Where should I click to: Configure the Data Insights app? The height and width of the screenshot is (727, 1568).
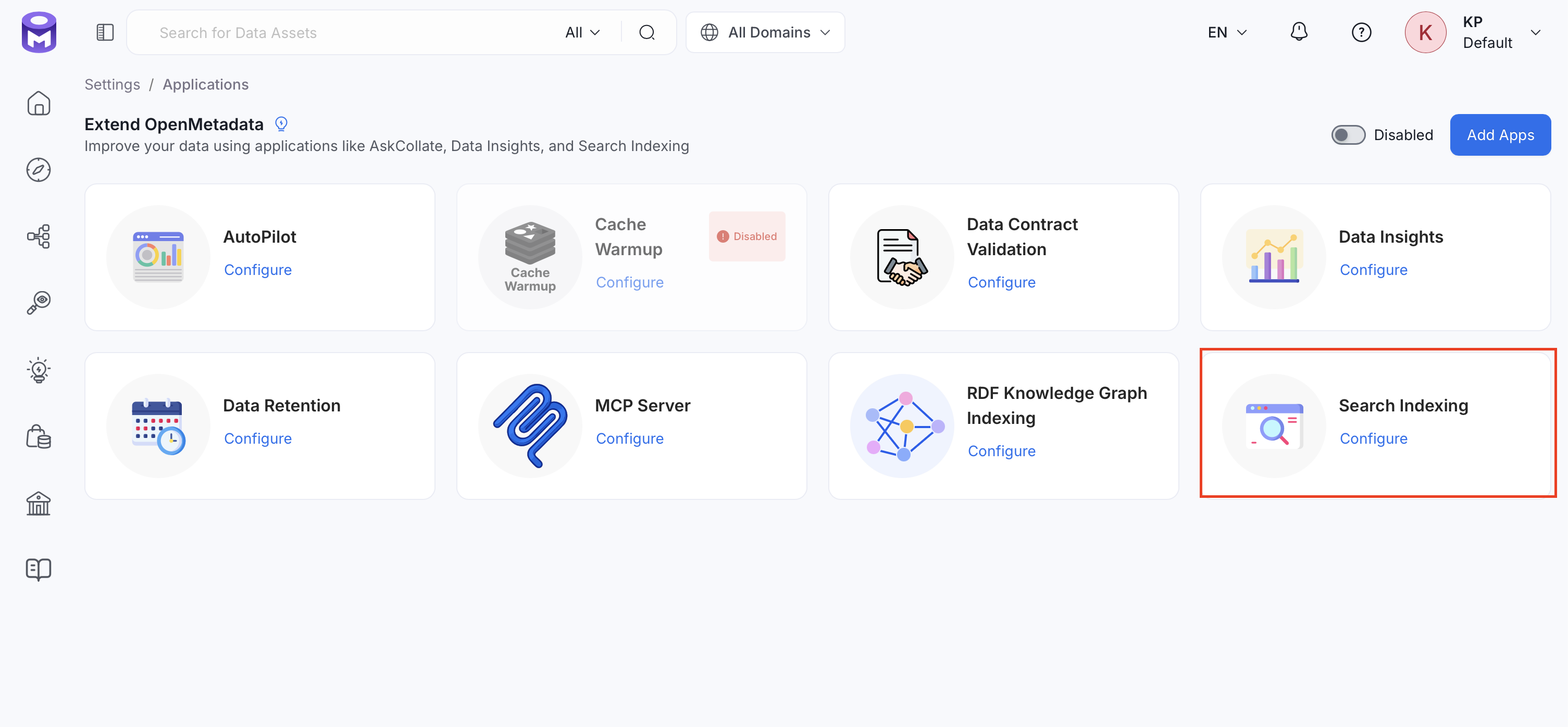pos(1374,270)
